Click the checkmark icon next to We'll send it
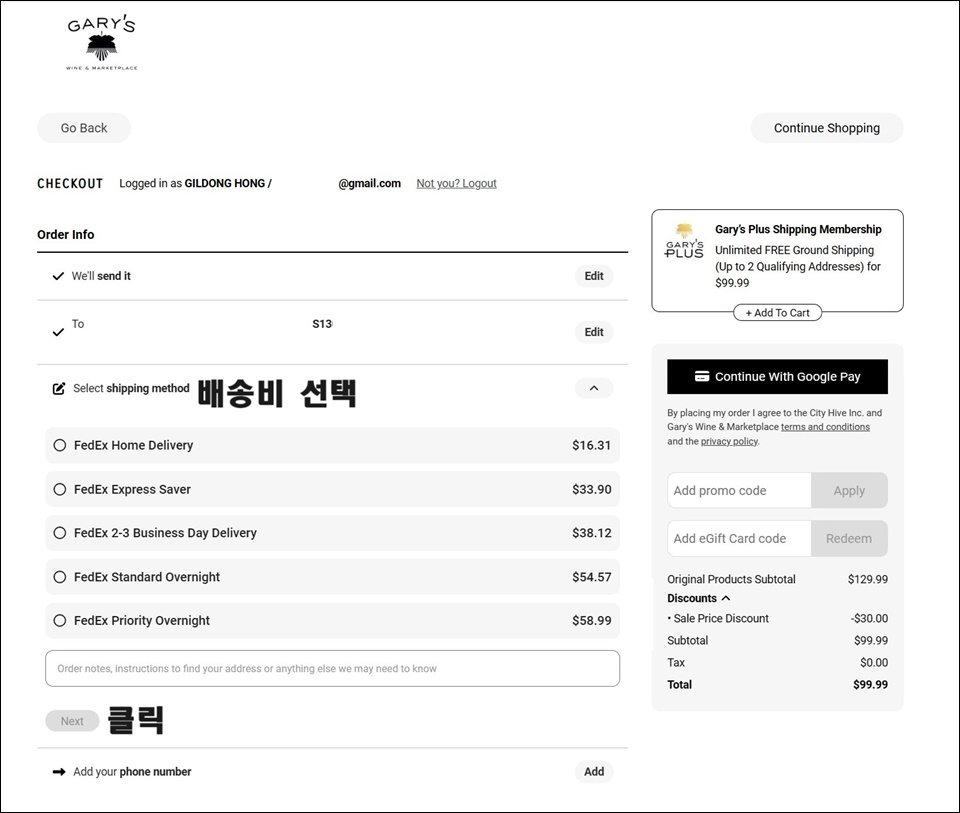The image size is (960, 813). click(x=58, y=276)
